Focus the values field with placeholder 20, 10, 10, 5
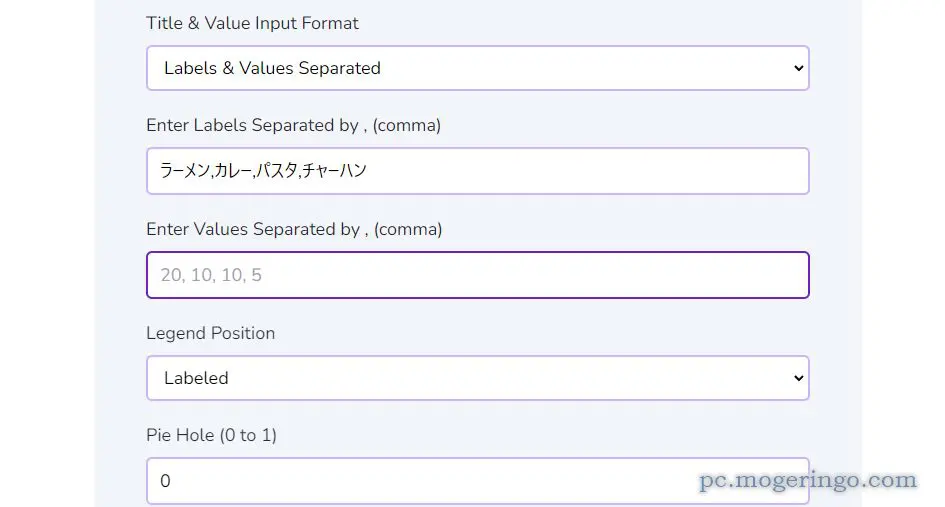The width and height of the screenshot is (945, 507). (x=477, y=275)
